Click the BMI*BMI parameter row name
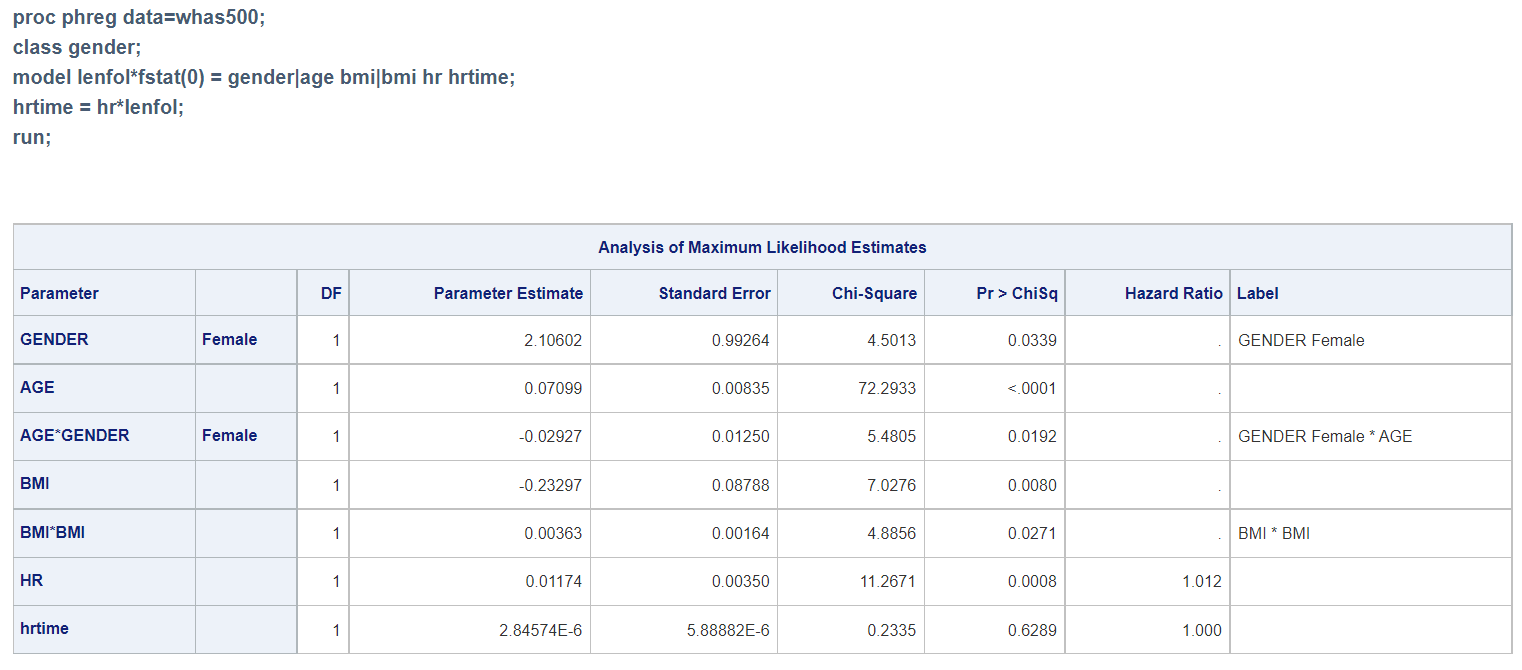Image resolution: width=1522 pixels, height=670 pixels. [52, 532]
